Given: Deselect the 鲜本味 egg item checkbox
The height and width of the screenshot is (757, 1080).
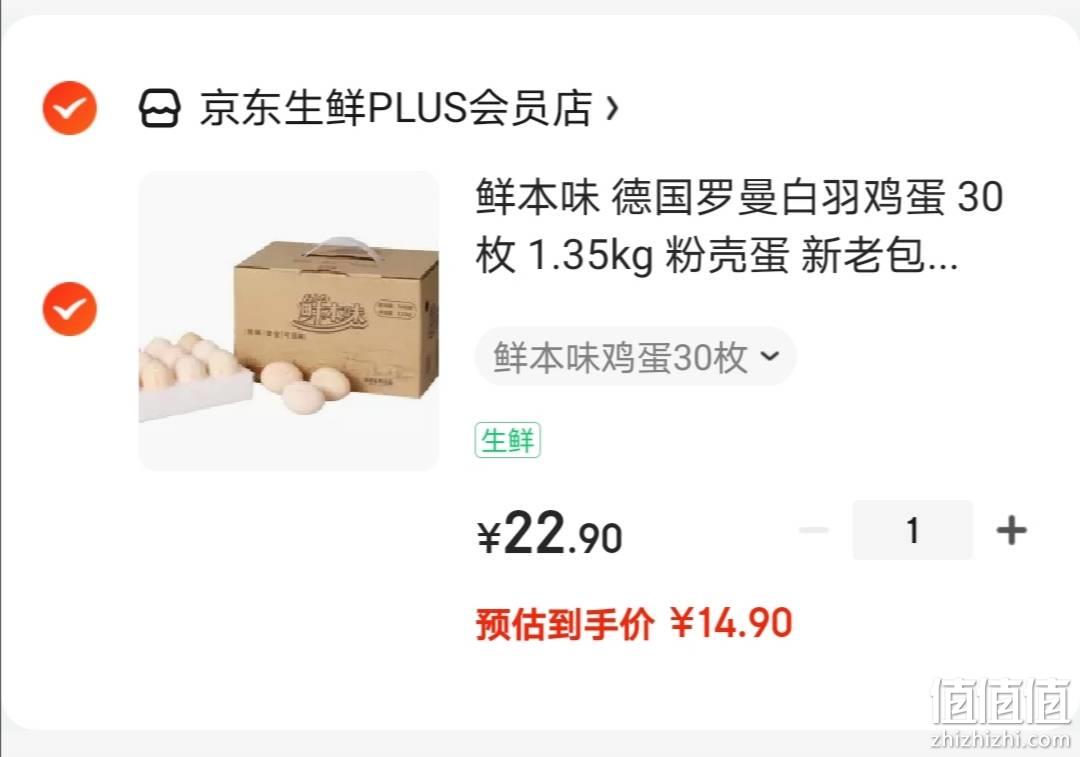Looking at the screenshot, I should (70, 309).
